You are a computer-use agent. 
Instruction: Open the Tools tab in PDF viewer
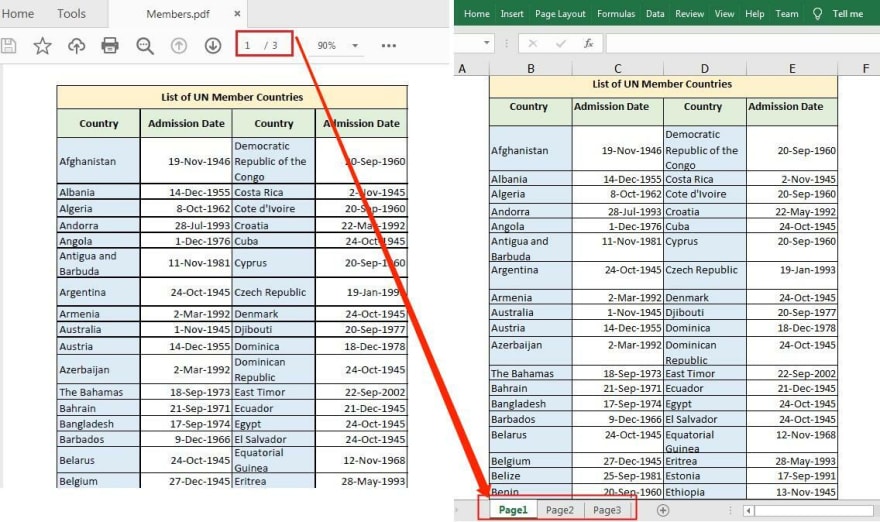coord(71,13)
